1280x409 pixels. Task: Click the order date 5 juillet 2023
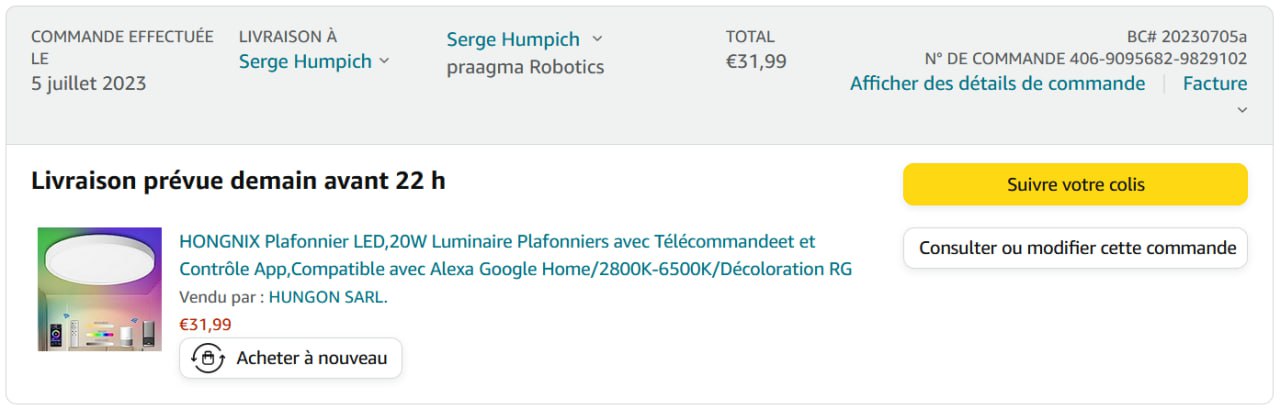tap(89, 84)
